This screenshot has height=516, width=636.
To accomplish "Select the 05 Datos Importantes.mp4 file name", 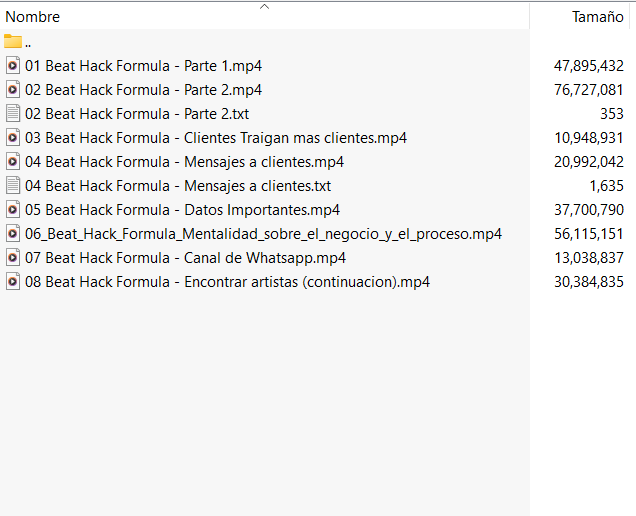I will (182, 210).
